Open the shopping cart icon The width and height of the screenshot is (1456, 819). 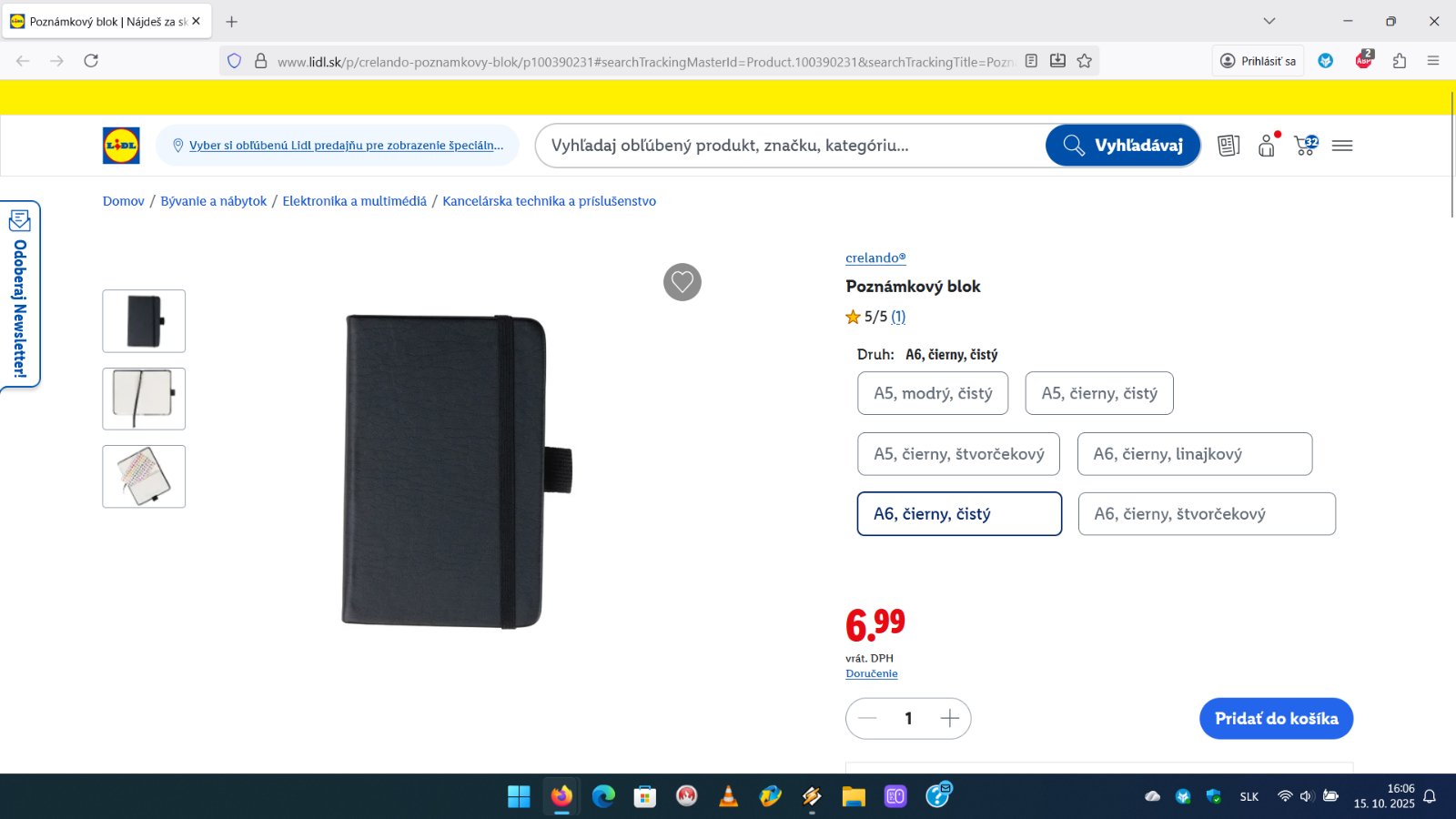coord(1306,146)
